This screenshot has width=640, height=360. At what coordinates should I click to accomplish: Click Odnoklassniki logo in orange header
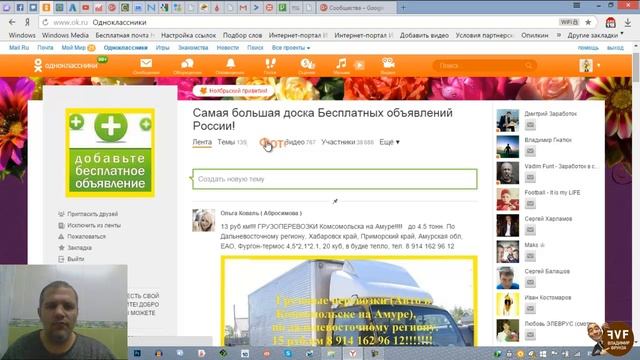[66, 65]
